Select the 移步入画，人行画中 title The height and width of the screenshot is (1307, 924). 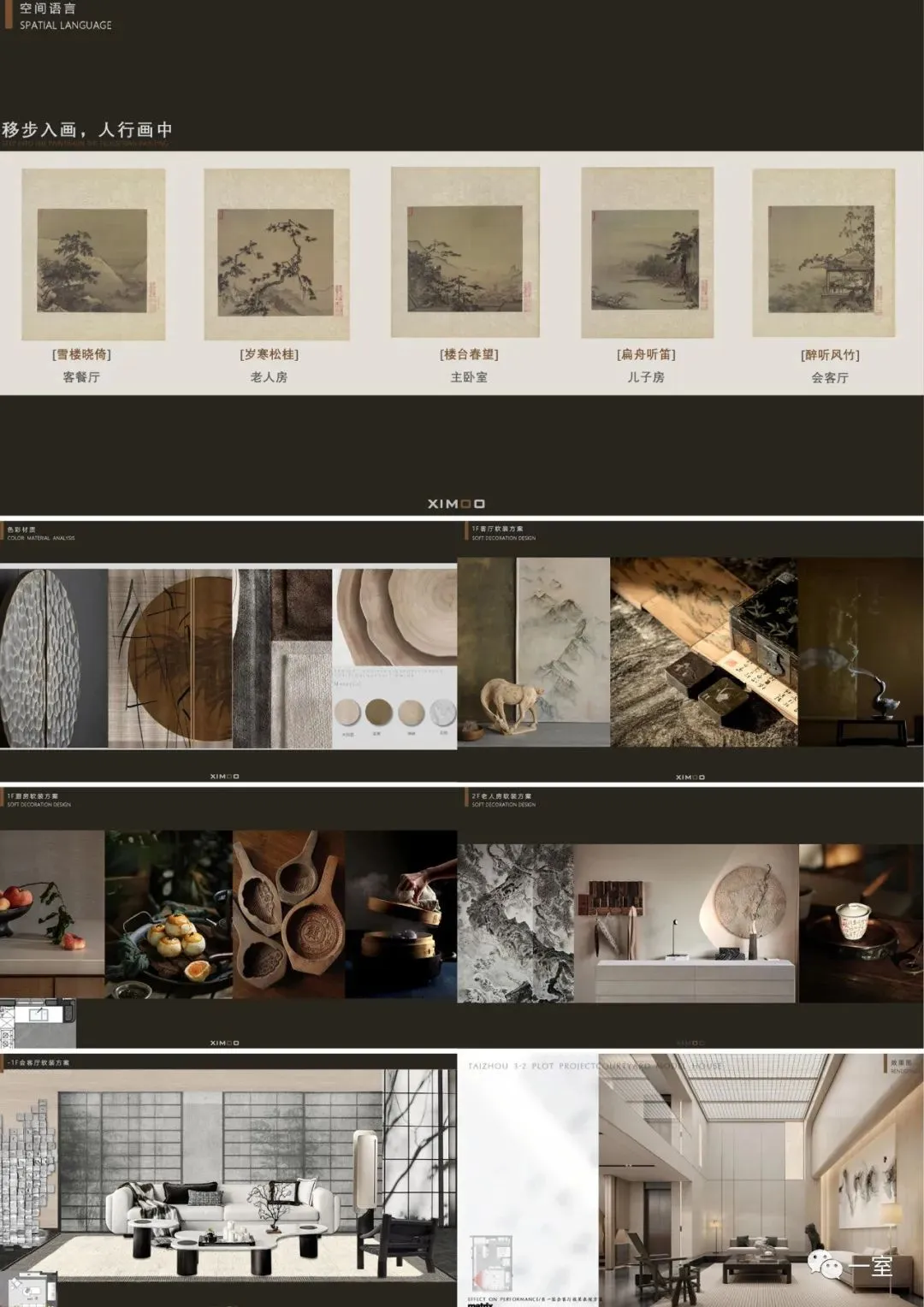click(x=87, y=130)
